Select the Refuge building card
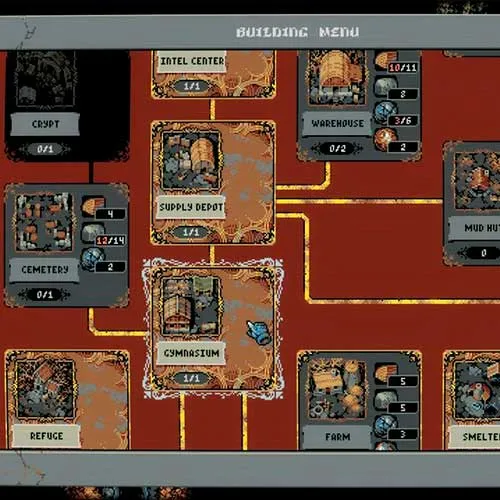The width and height of the screenshot is (500, 500). coord(67,399)
